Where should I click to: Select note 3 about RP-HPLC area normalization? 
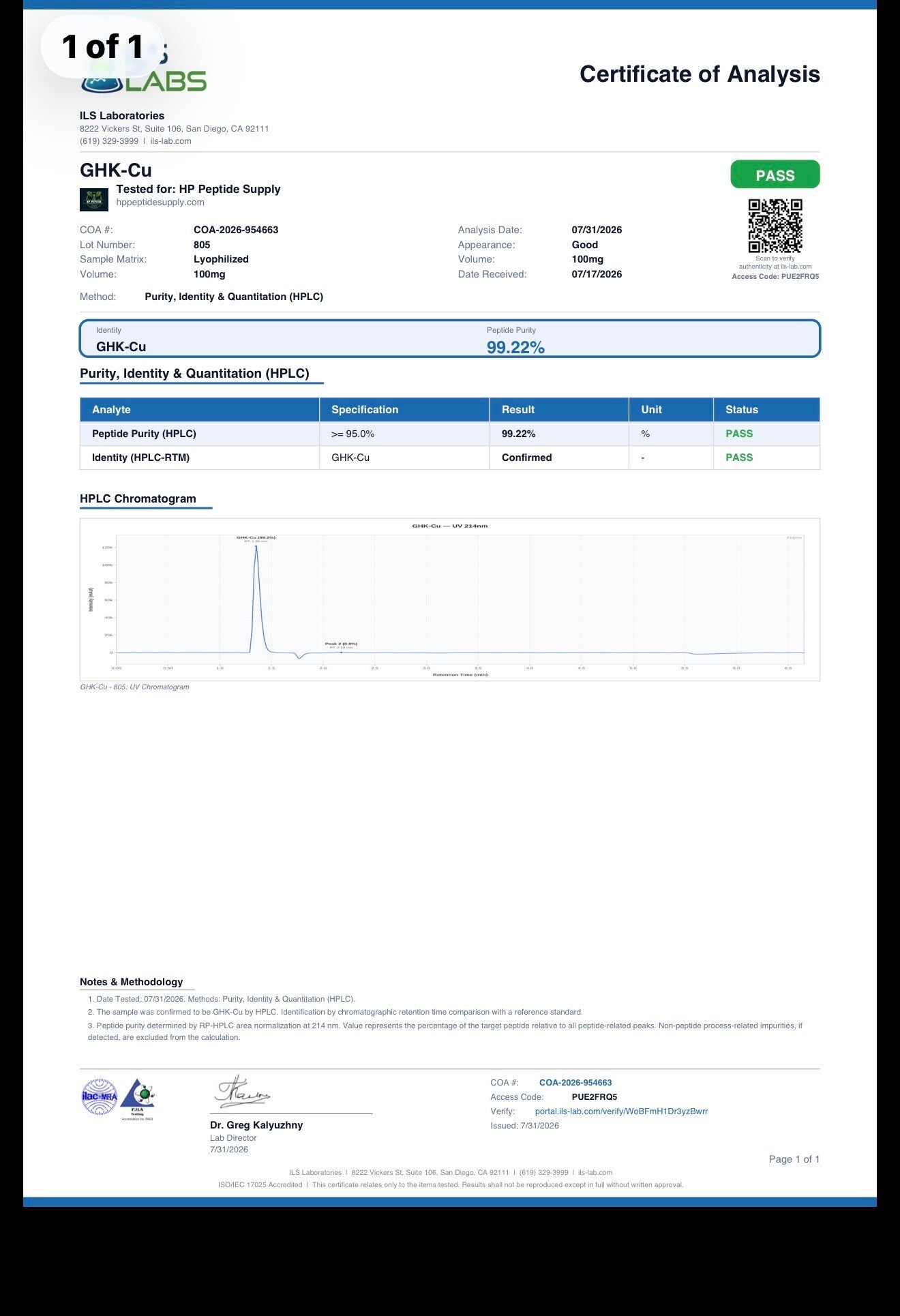click(x=445, y=1031)
